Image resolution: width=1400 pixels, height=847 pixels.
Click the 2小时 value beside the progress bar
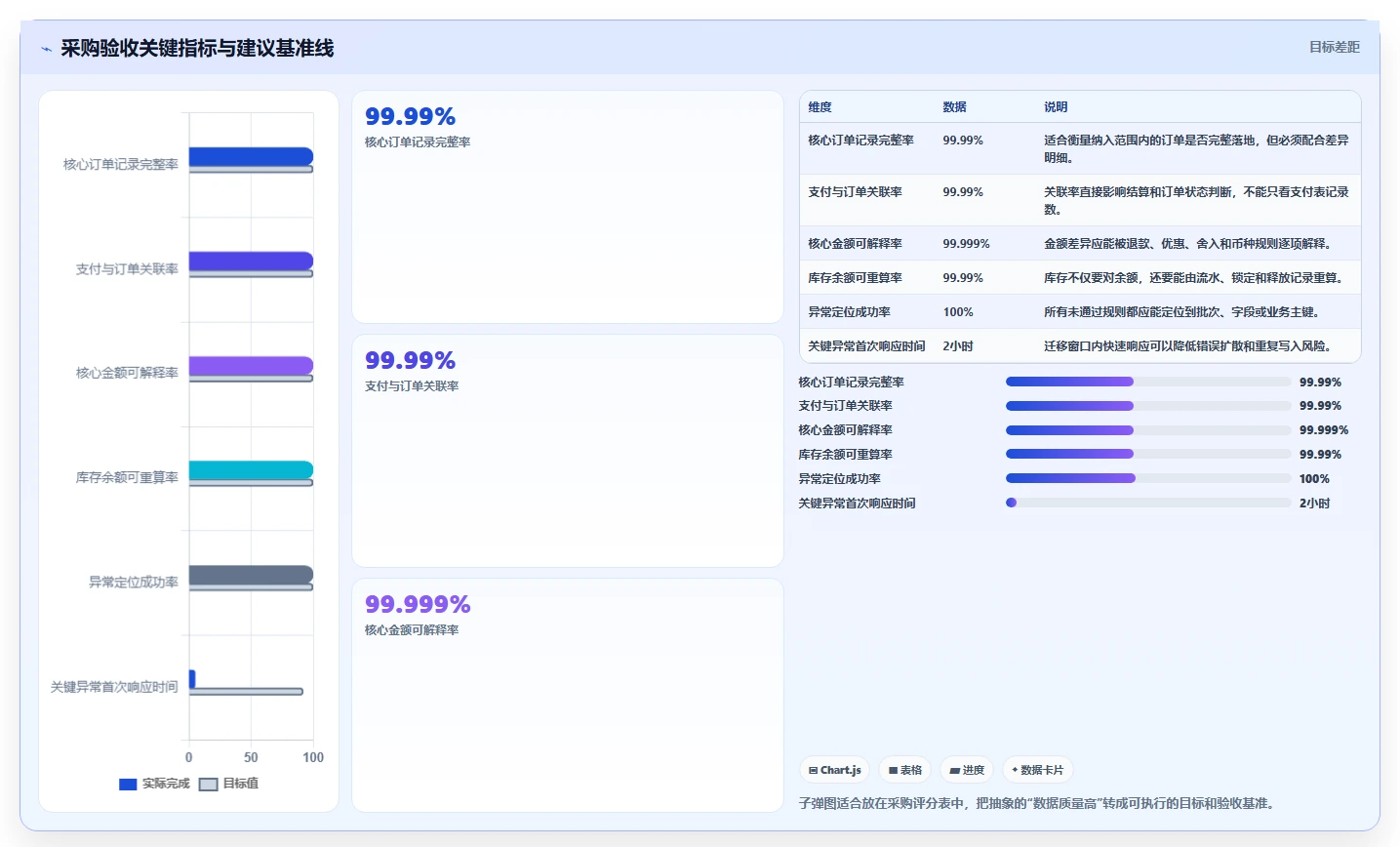point(1314,503)
